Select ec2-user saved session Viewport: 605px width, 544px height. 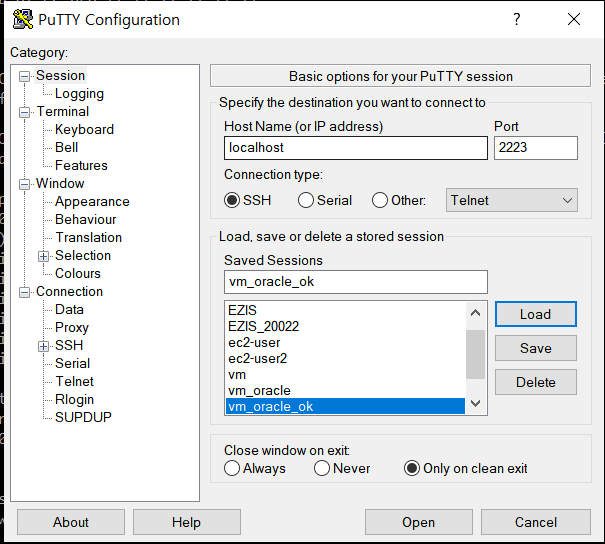[345, 343]
